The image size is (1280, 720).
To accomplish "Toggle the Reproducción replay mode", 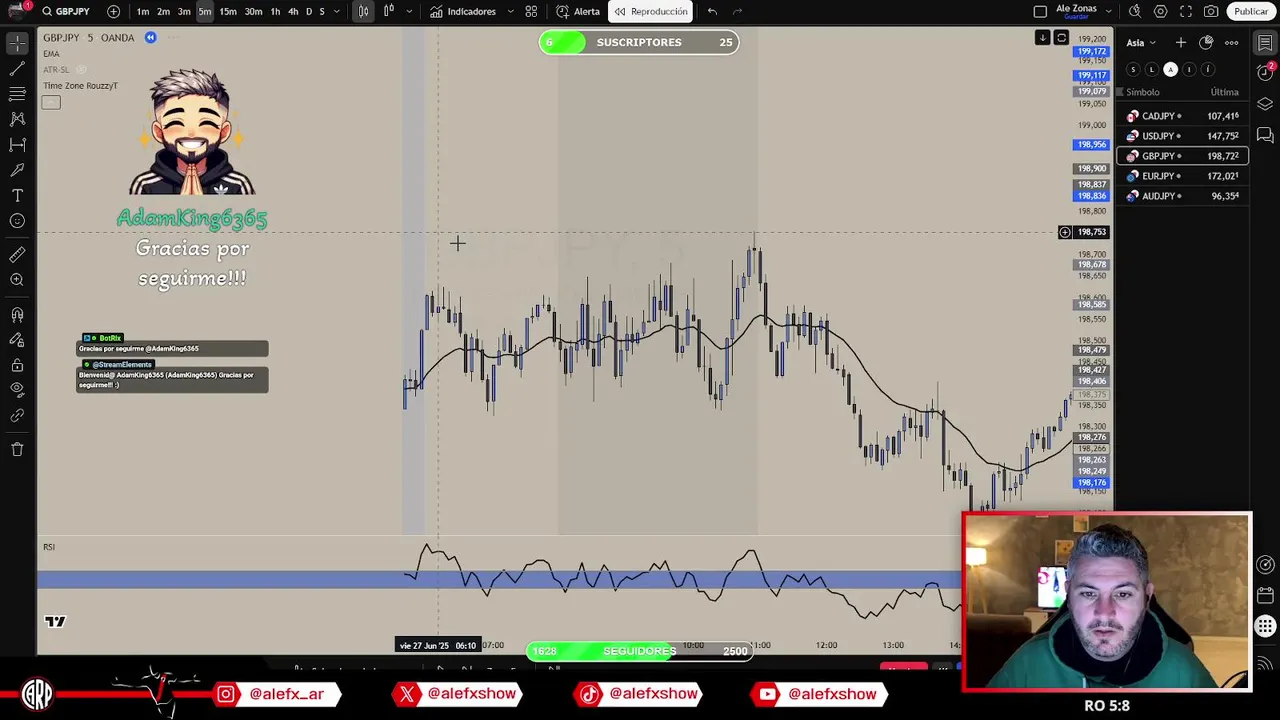I will pos(651,12).
